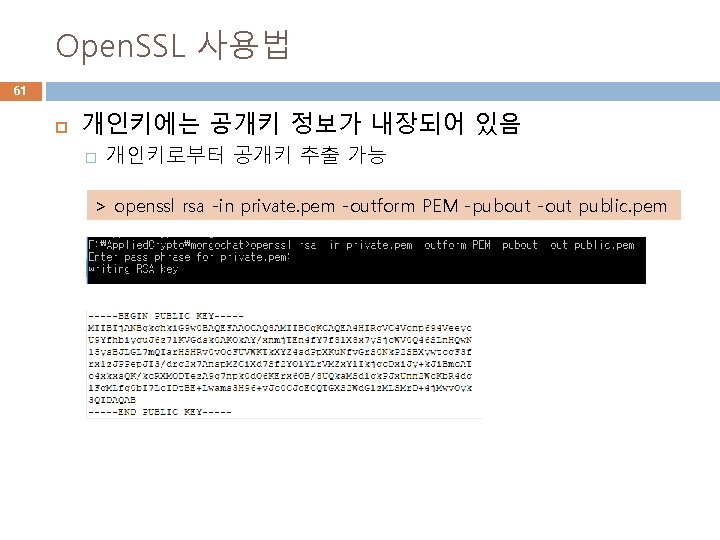Click the small hollow sub-bullet marker
720x540 pixels.
(91, 158)
